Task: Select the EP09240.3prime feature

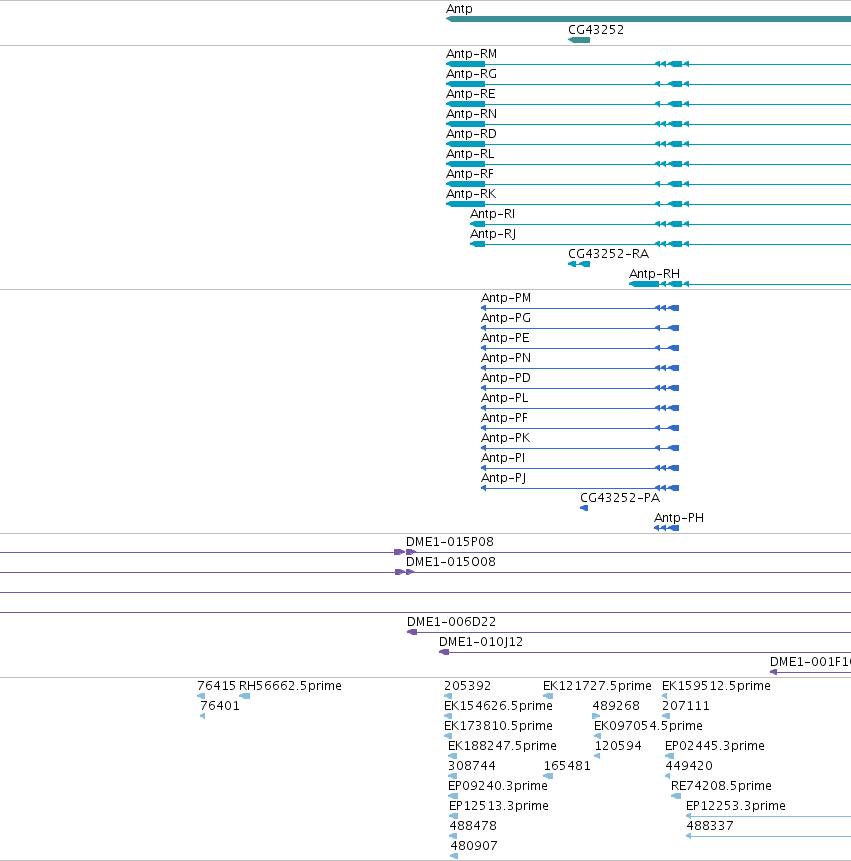Action: click(453, 796)
